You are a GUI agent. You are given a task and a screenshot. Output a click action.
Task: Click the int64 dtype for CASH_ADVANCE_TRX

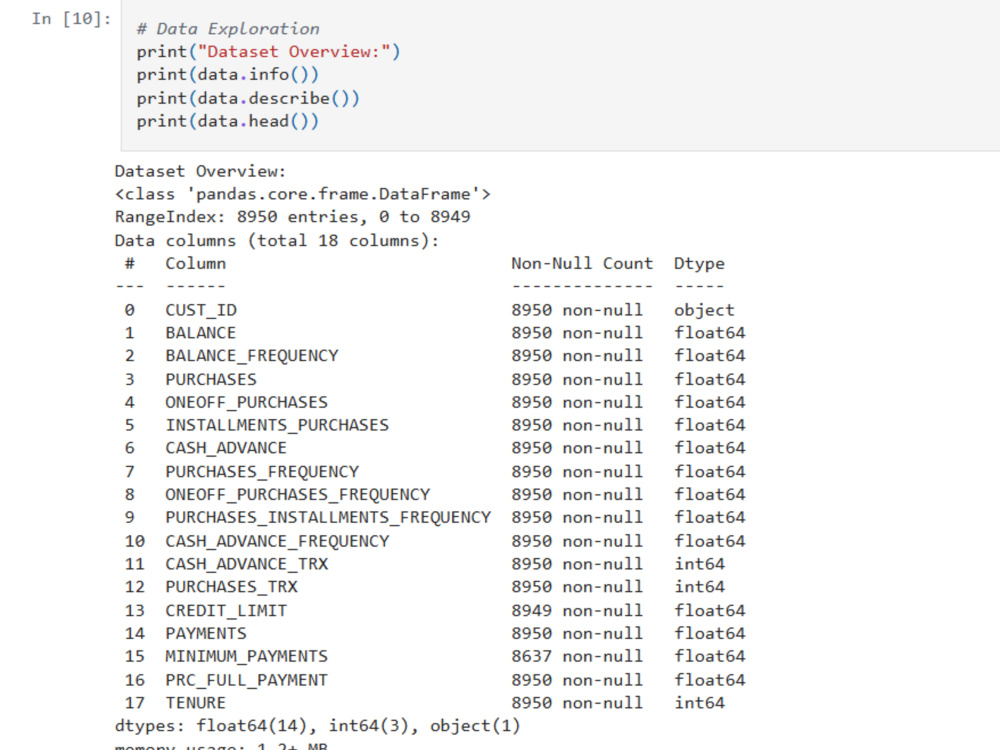(x=699, y=564)
